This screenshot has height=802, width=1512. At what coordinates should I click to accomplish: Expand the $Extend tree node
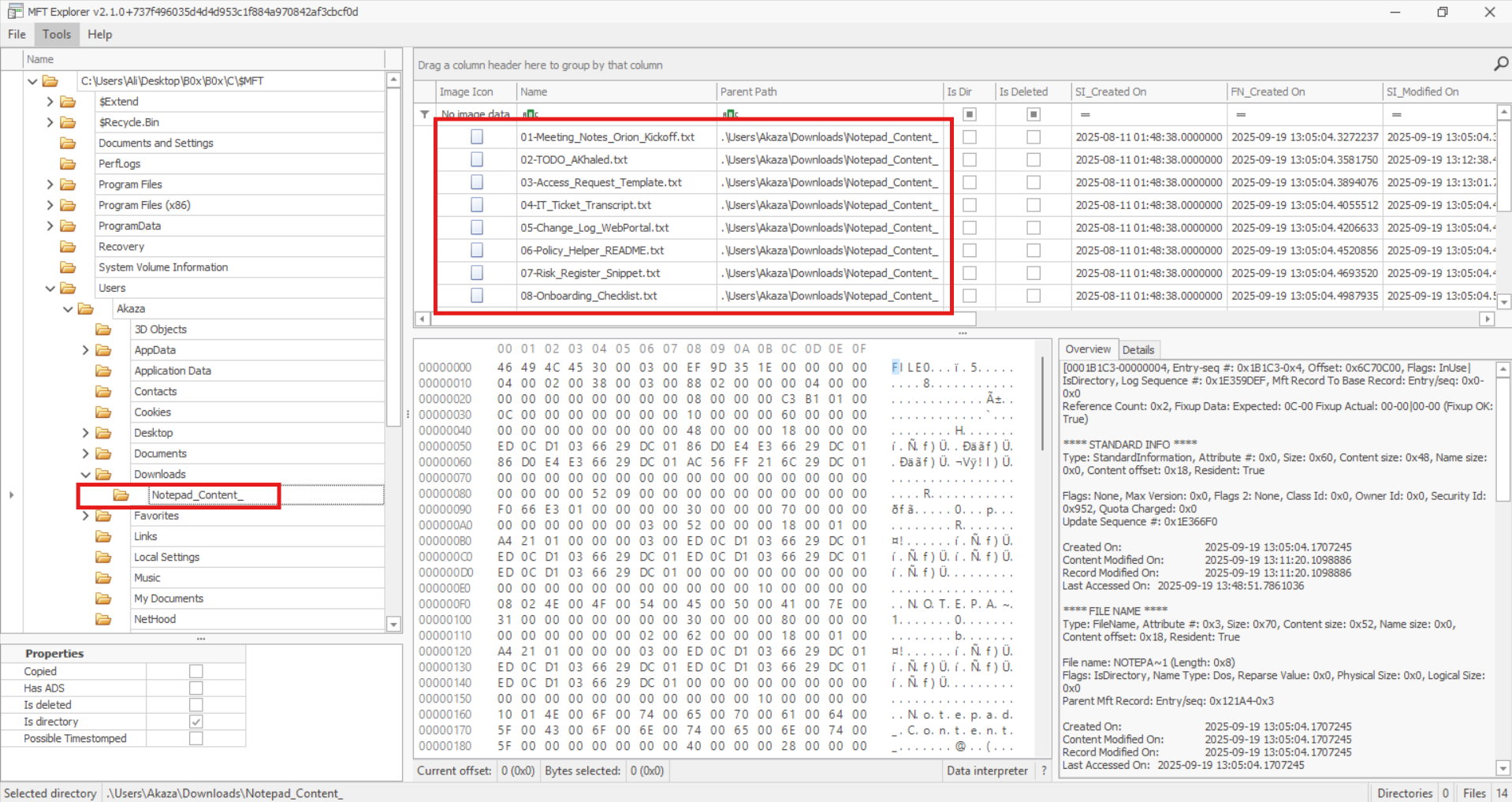(x=50, y=102)
